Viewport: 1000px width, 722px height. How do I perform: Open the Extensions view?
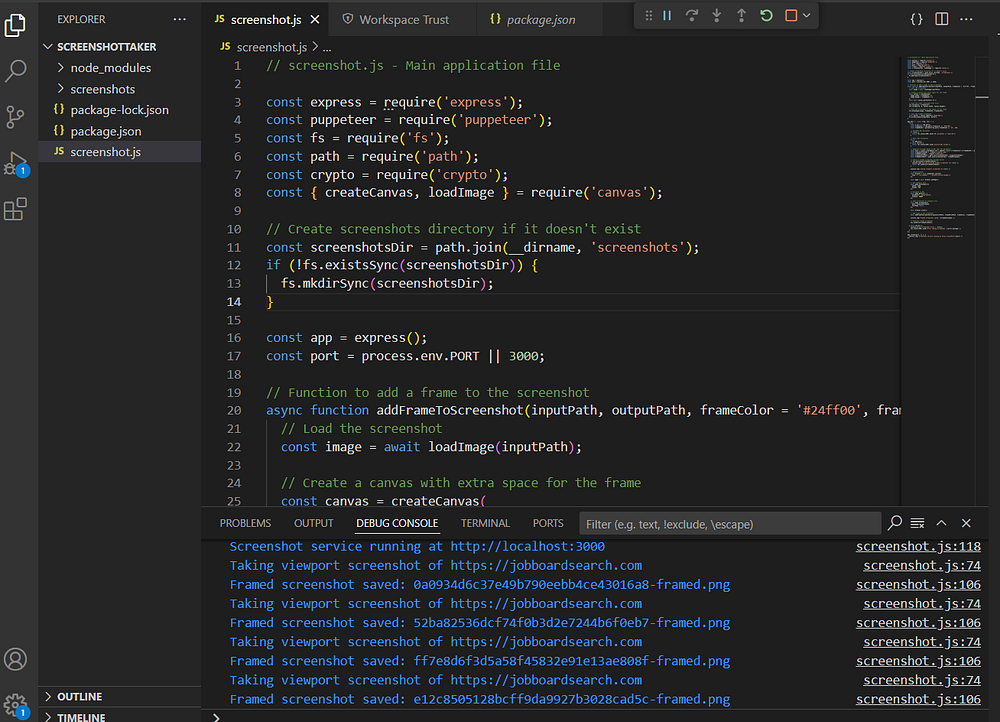16,209
